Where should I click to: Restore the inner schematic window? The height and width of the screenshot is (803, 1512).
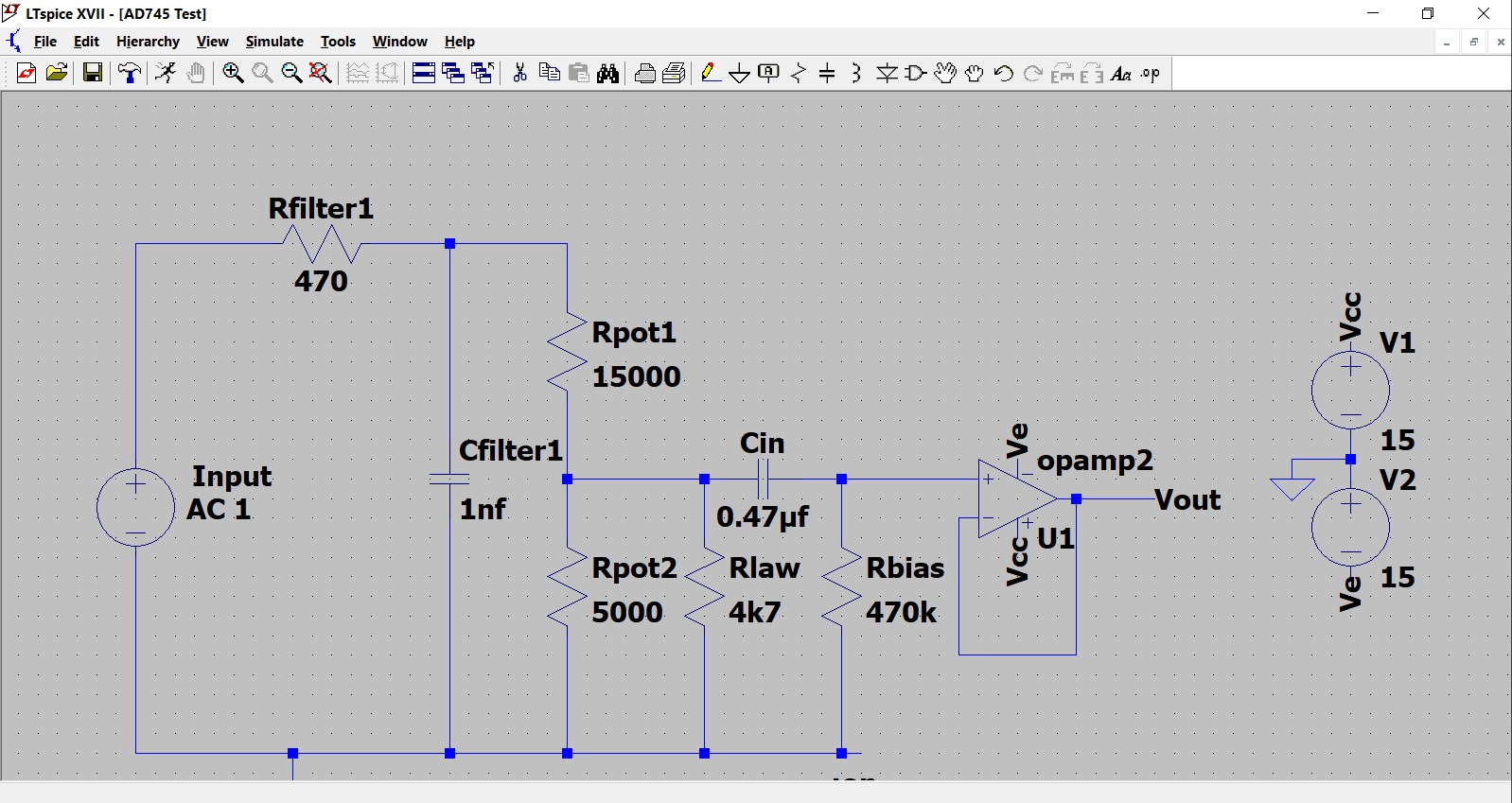[1473, 42]
